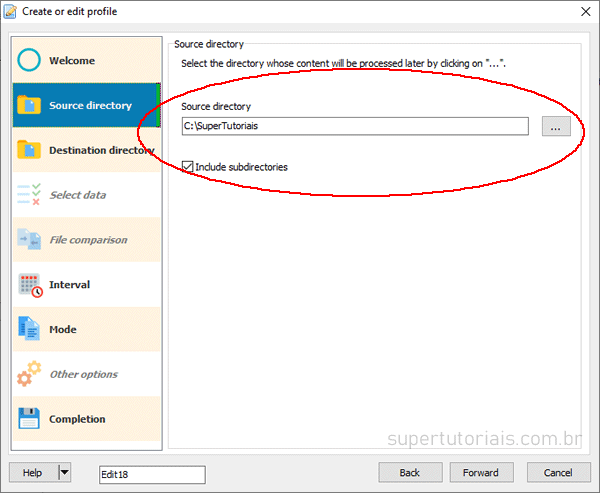Browse for folder with the ... button

tap(556, 126)
